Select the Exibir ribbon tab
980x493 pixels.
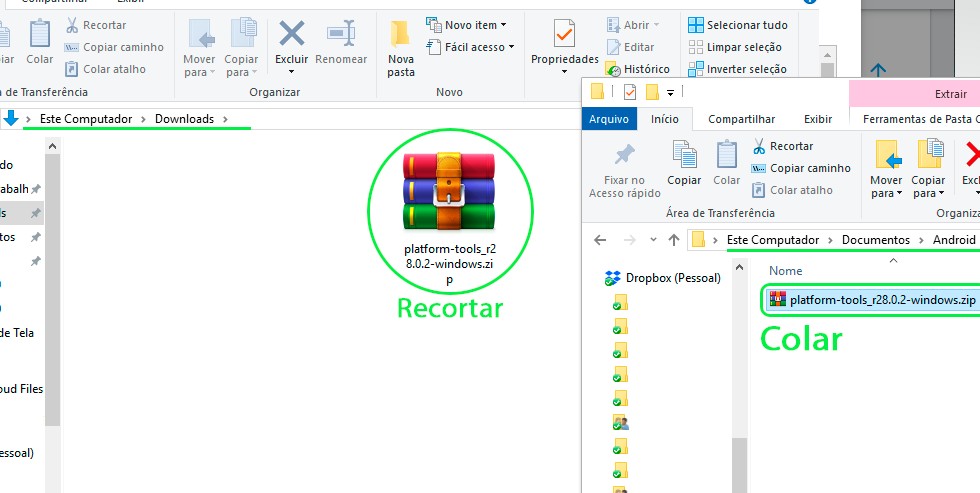coord(818,119)
